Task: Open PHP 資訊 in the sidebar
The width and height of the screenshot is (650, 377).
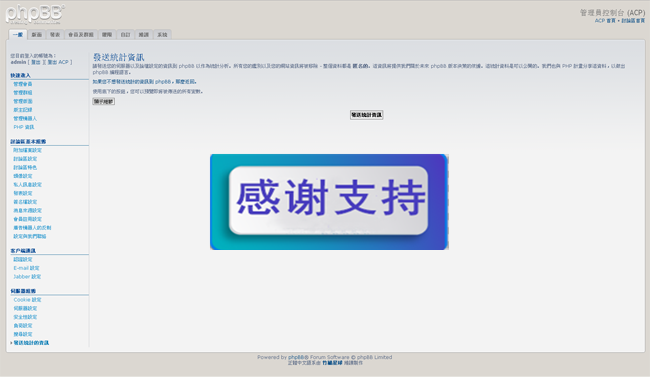Action: (24, 127)
